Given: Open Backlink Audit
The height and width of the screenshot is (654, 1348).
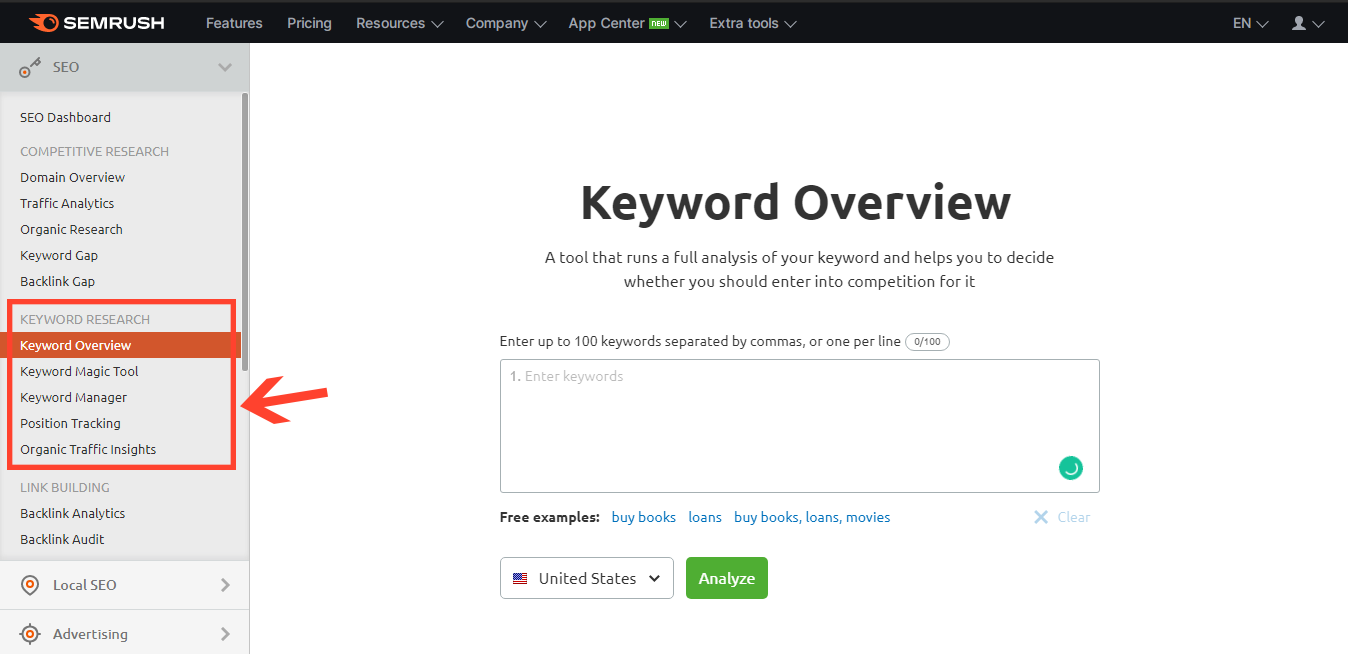Looking at the screenshot, I should (62, 539).
